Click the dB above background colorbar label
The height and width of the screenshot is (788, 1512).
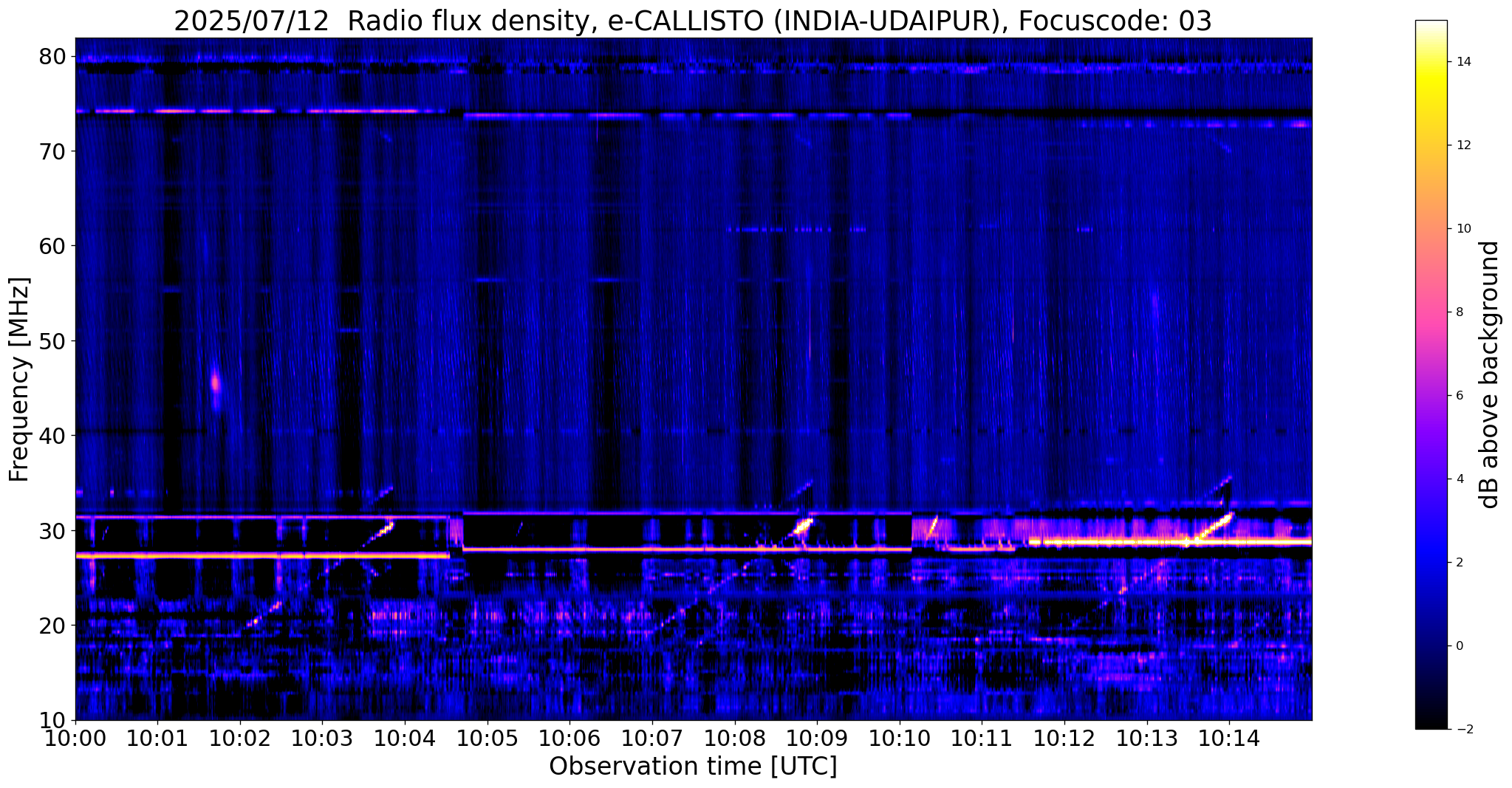click(x=1491, y=374)
